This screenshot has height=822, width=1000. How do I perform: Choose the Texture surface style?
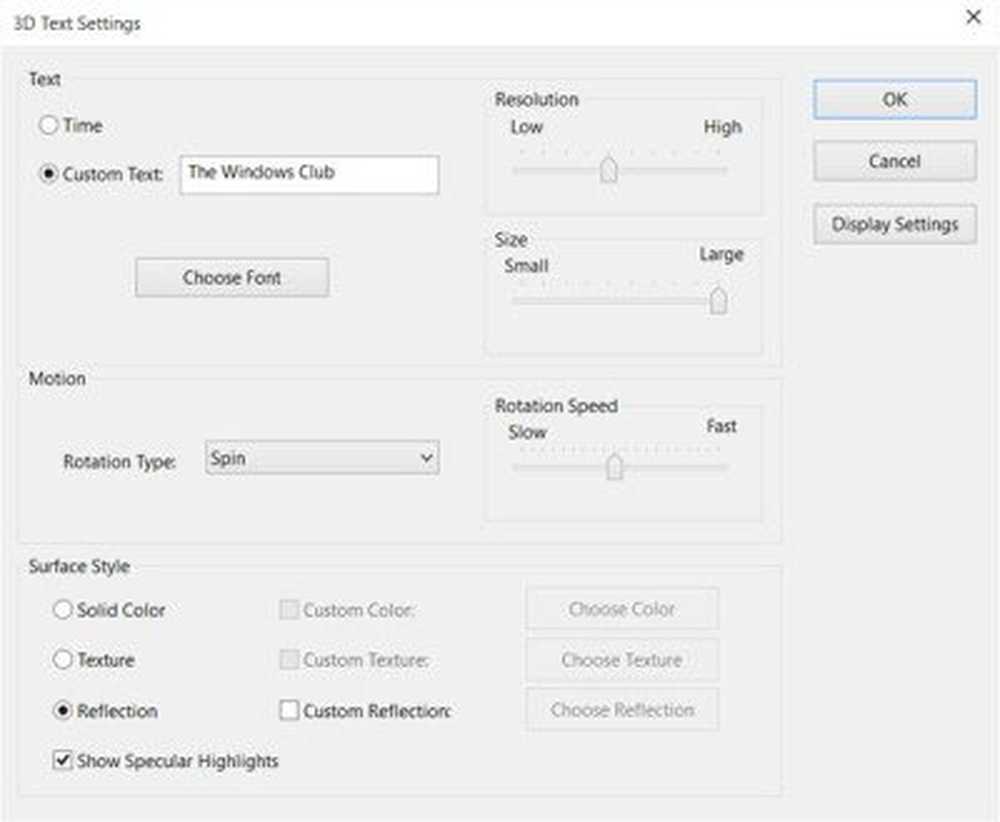[63, 660]
